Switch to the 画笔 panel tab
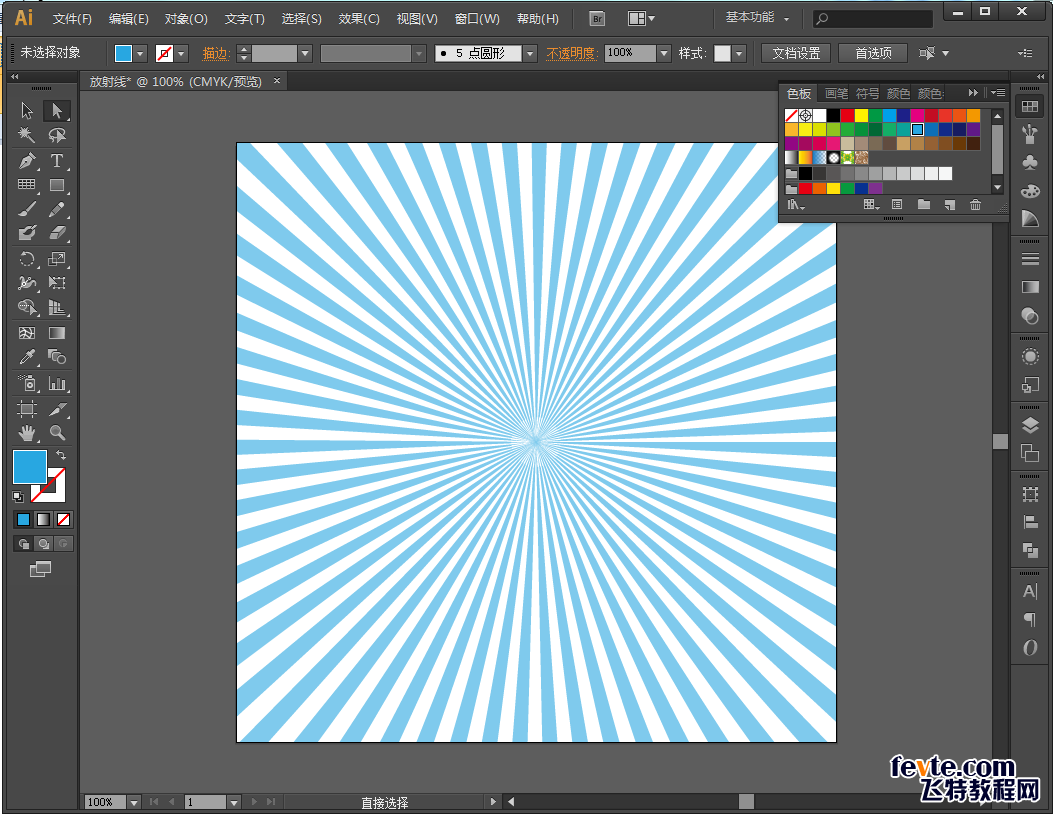 (x=836, y=93)
